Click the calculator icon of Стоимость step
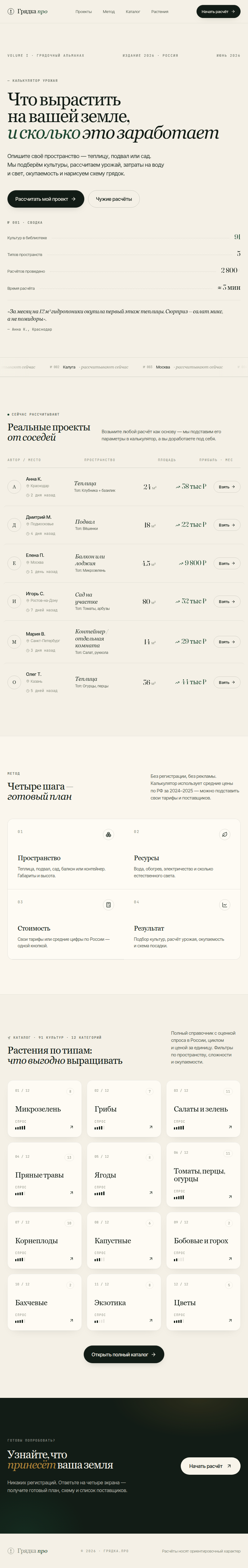This screenshot has height=1568, width=248. [x=108, y=905]
